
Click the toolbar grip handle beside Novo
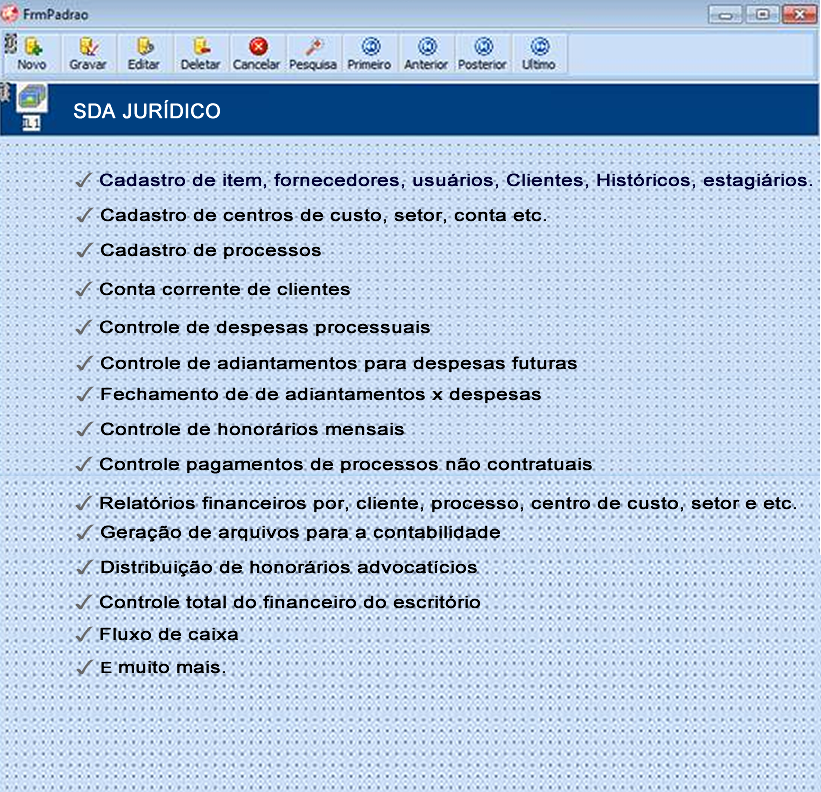[x=8, y=46]
